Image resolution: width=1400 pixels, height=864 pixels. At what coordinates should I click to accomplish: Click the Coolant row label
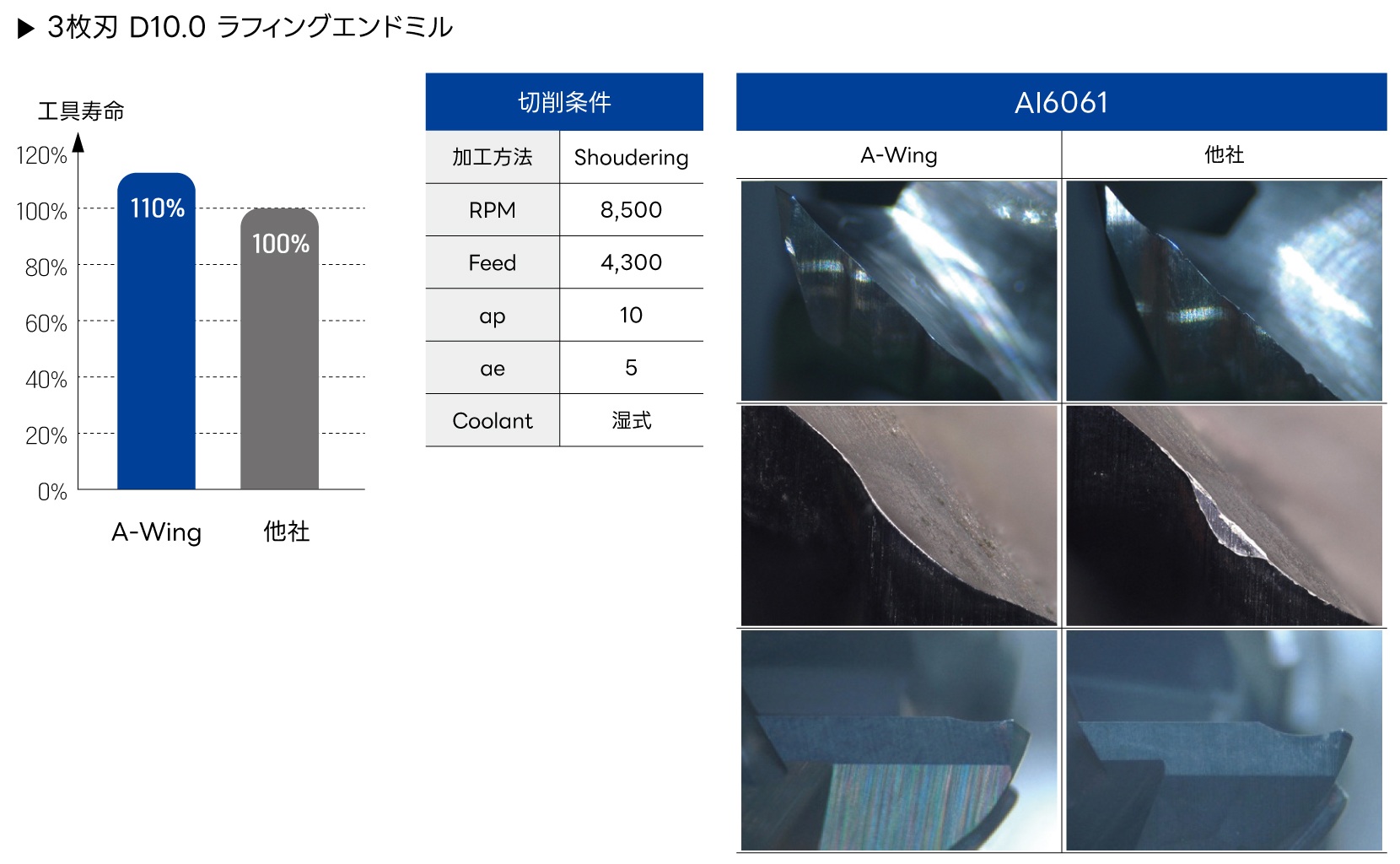tap(493, 420)
